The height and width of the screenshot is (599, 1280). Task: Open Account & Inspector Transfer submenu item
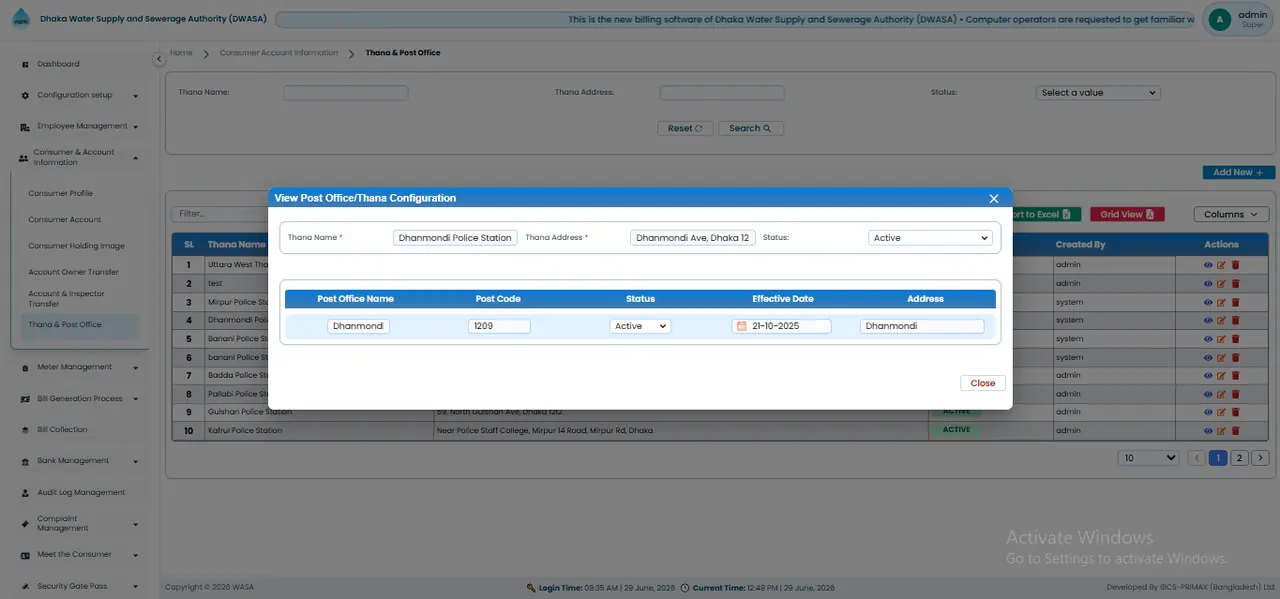click(x=66, y=298)
